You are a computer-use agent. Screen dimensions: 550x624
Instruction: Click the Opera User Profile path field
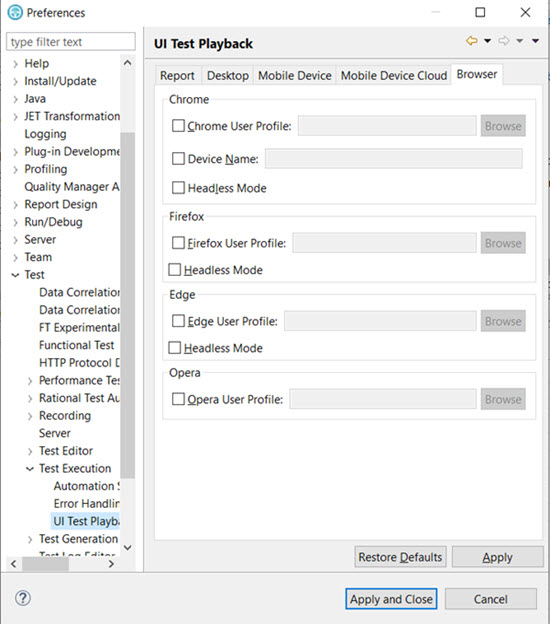(383, 399)
